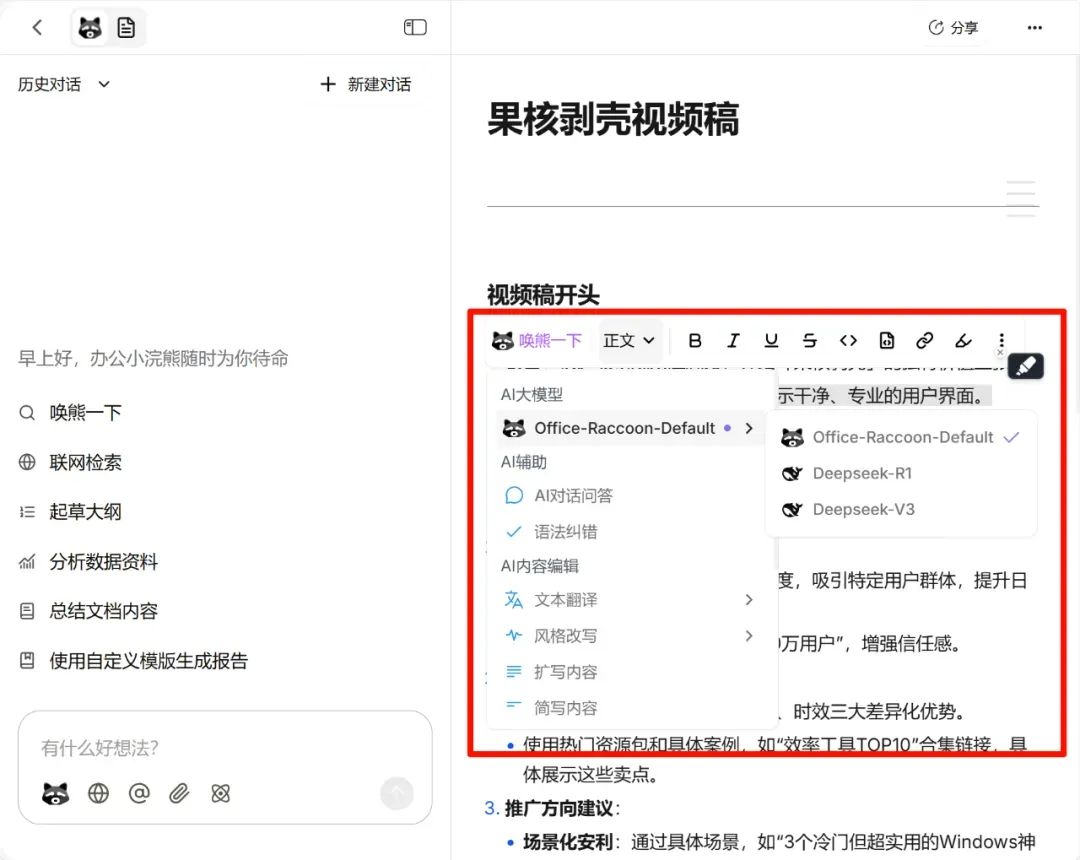This screenshot has height=860, width=1080.
Task: Focus the 有什么好想法? chat input
Action: point(225,748)
